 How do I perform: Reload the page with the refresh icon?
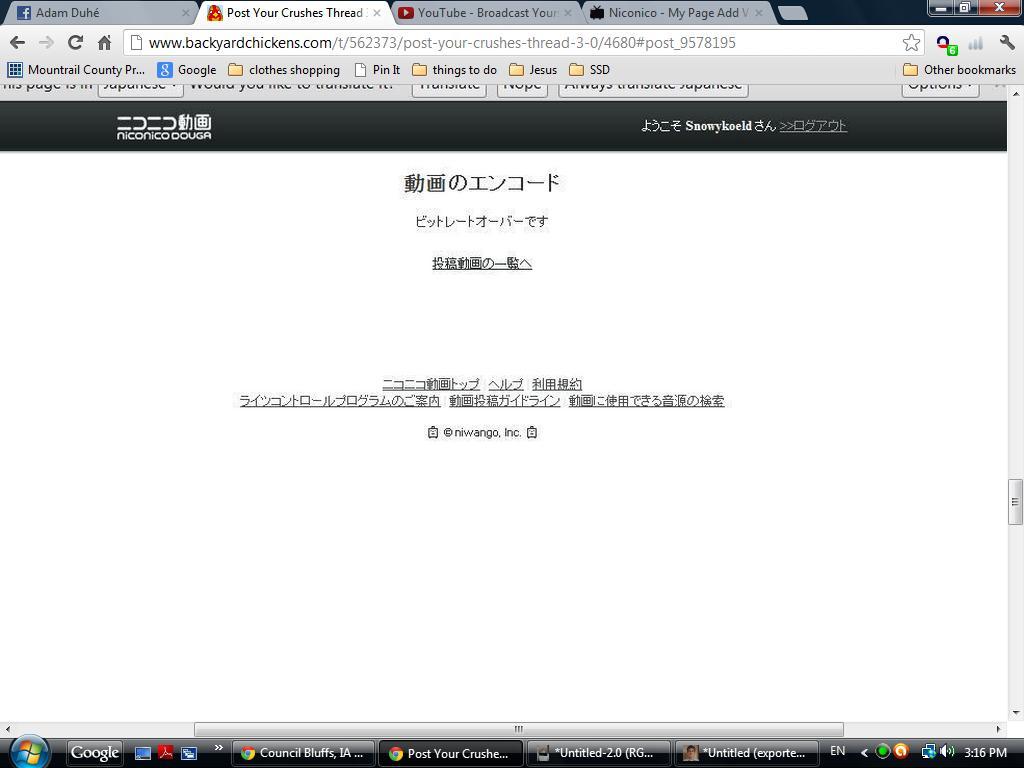click(75, 42)
